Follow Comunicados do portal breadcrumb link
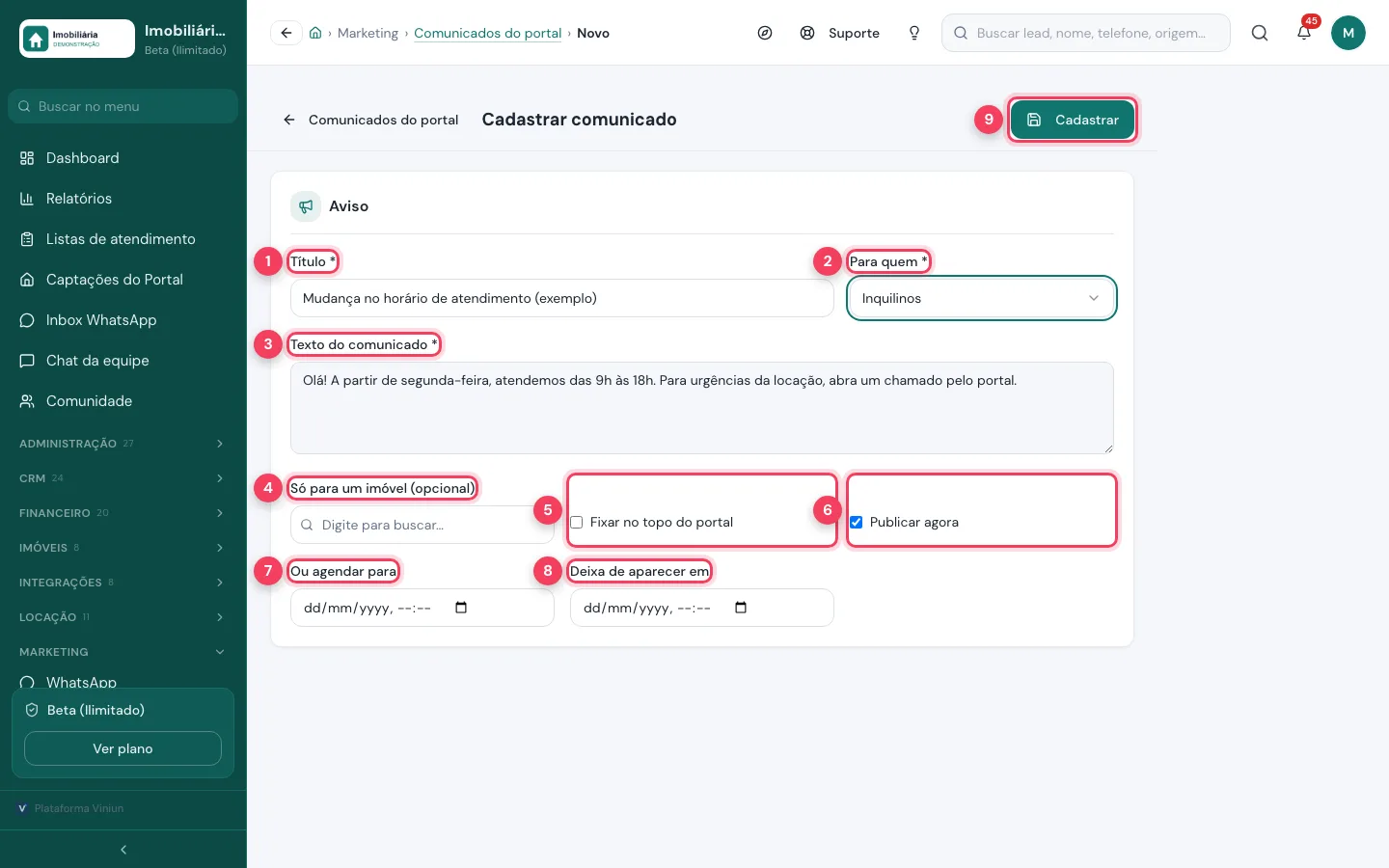Image resolution: width=1389 pixels, height=868 pixels. click(x=488, y=33)
